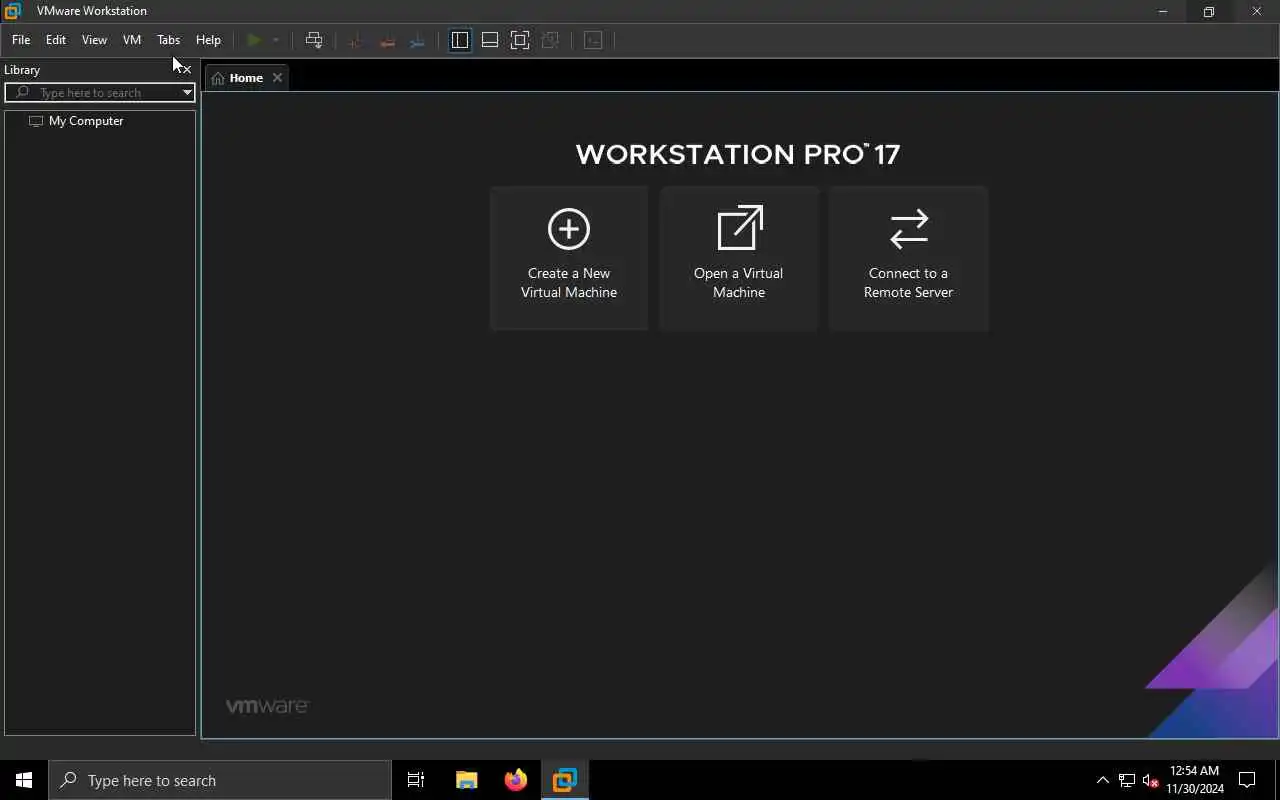Viewport: 1280px width, 800px height.
Task: Toggle the Show Library sidebar icon
Action: [x=460, y=40]
